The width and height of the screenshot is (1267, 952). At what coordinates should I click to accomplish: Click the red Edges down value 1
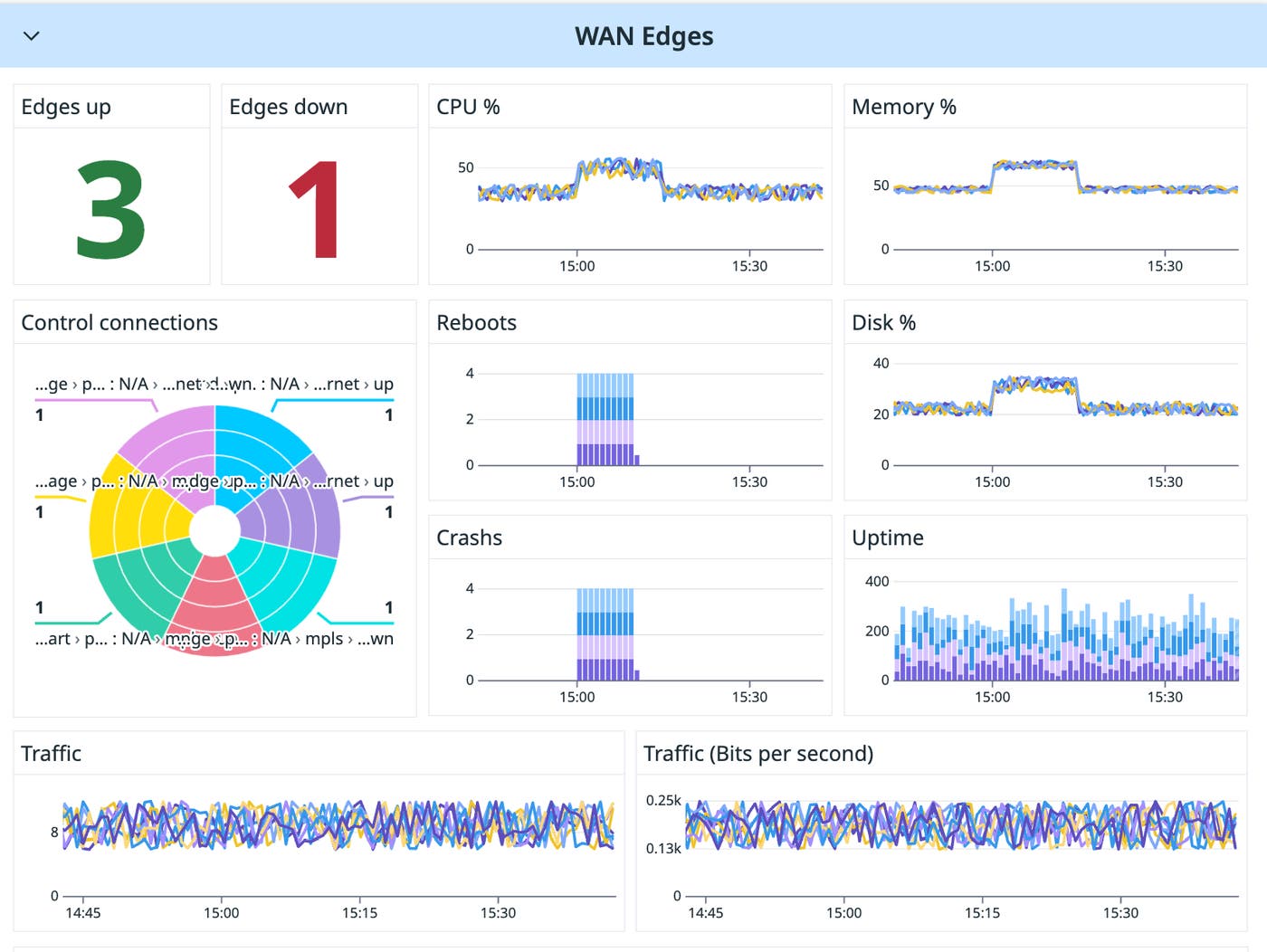(315, 210)
